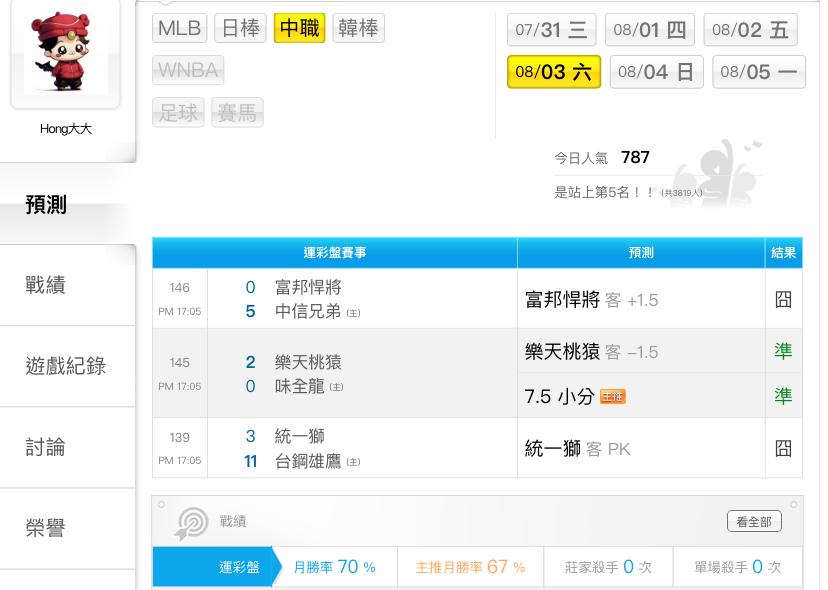
Task: Open the 遊戲紀錄 sidebar section
Action: 68,366
